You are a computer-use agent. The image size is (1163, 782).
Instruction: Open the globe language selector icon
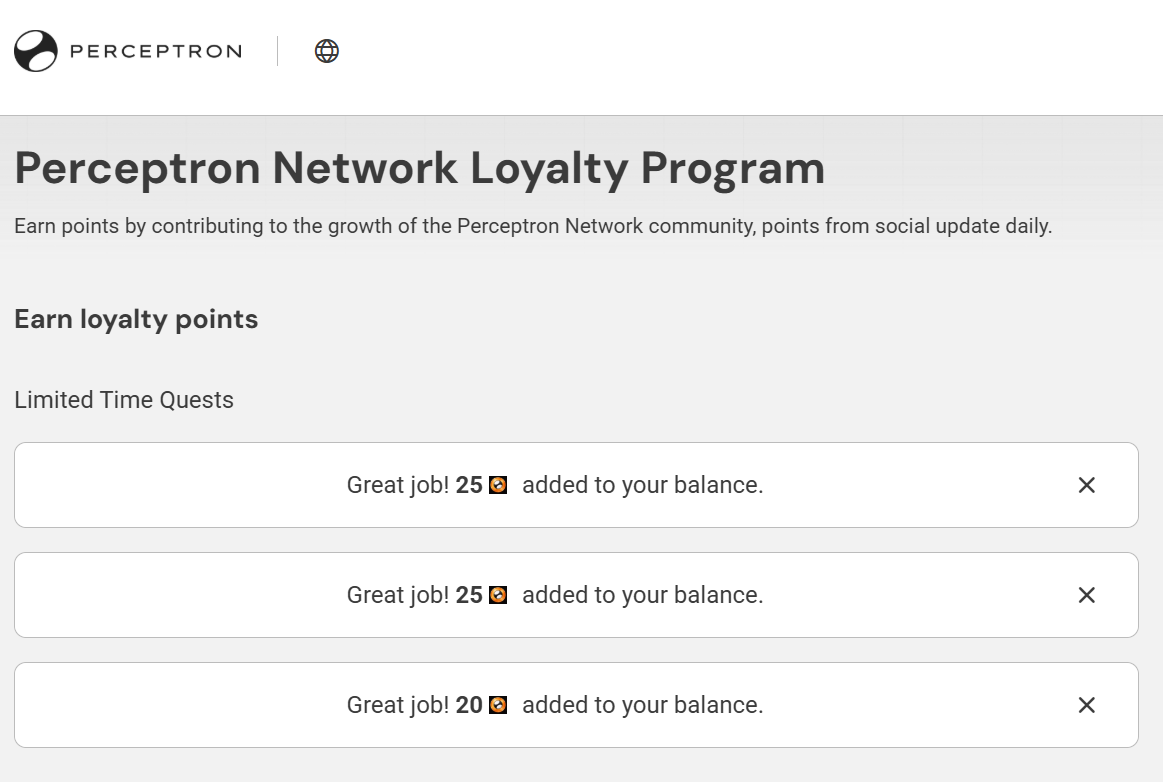(x=326, y=51)
